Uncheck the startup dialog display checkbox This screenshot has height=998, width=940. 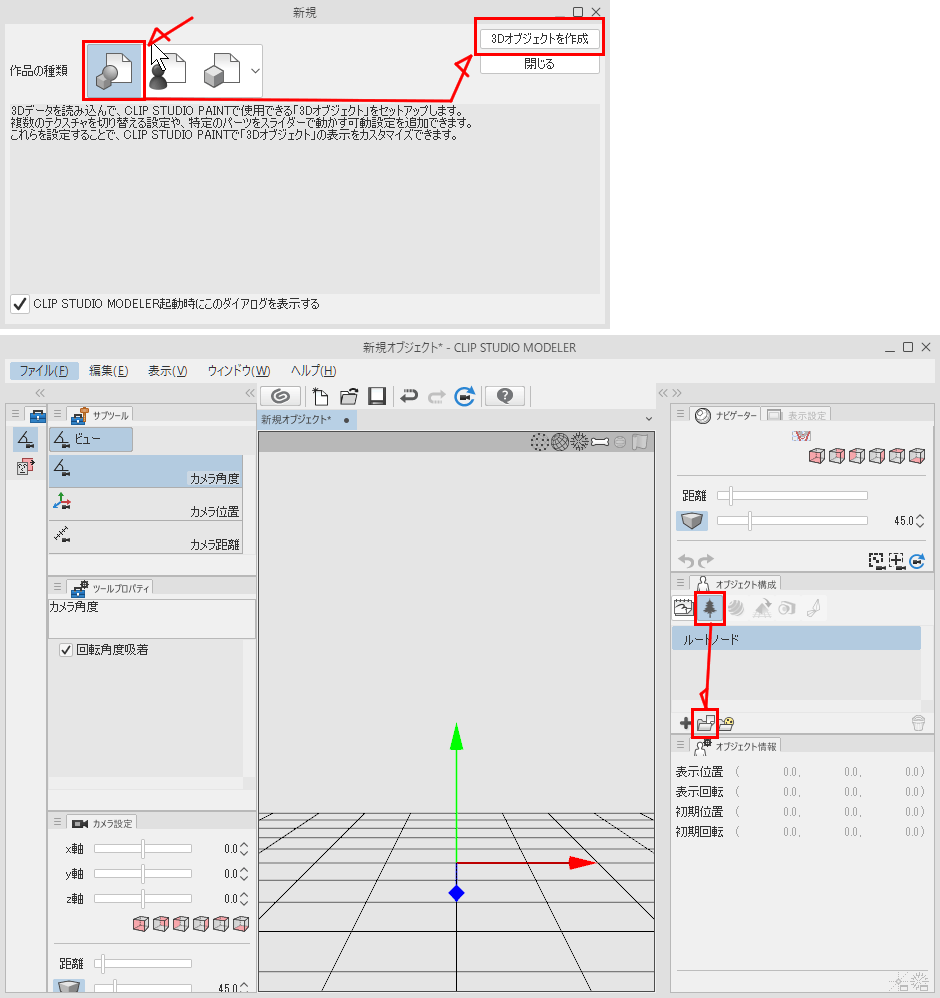(18, 305)
